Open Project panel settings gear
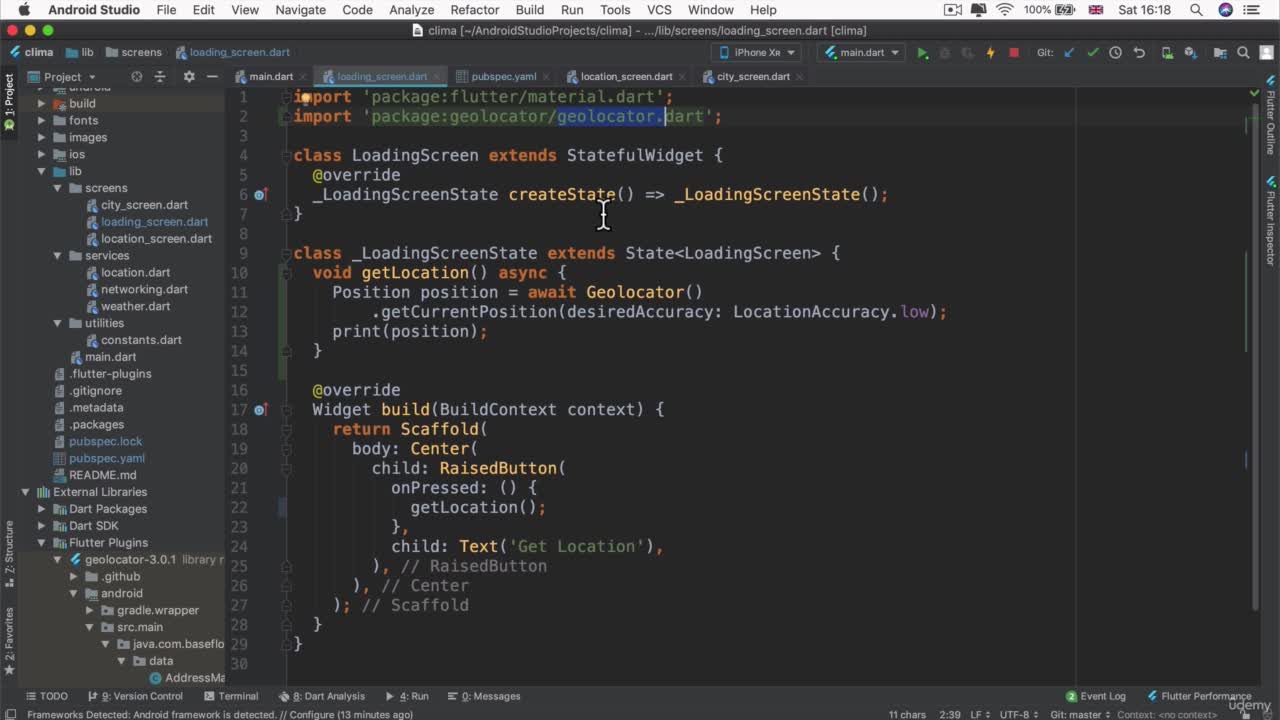 188,76
